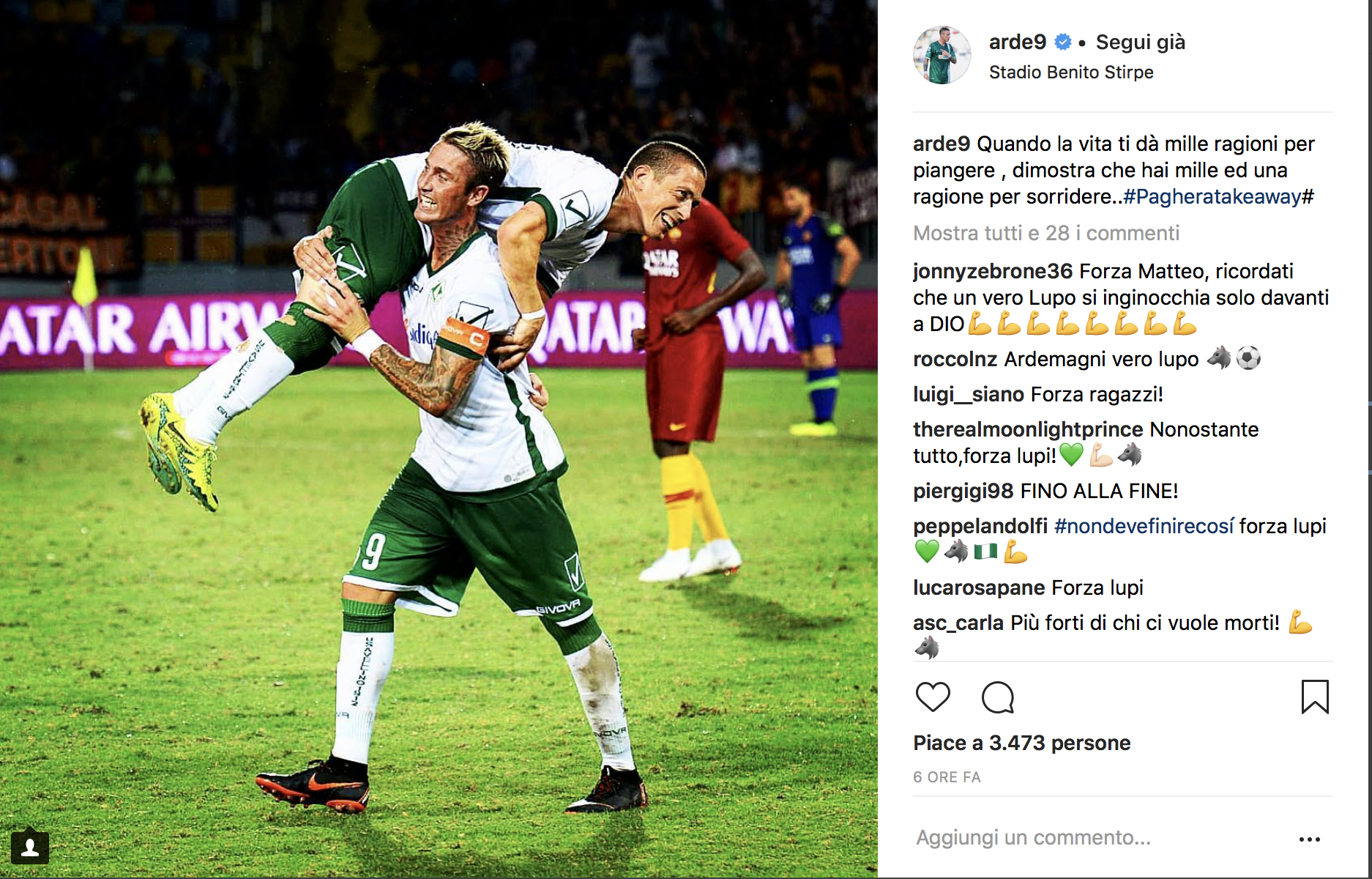Open therealmoonlightprince profile

coord(1028,429)
